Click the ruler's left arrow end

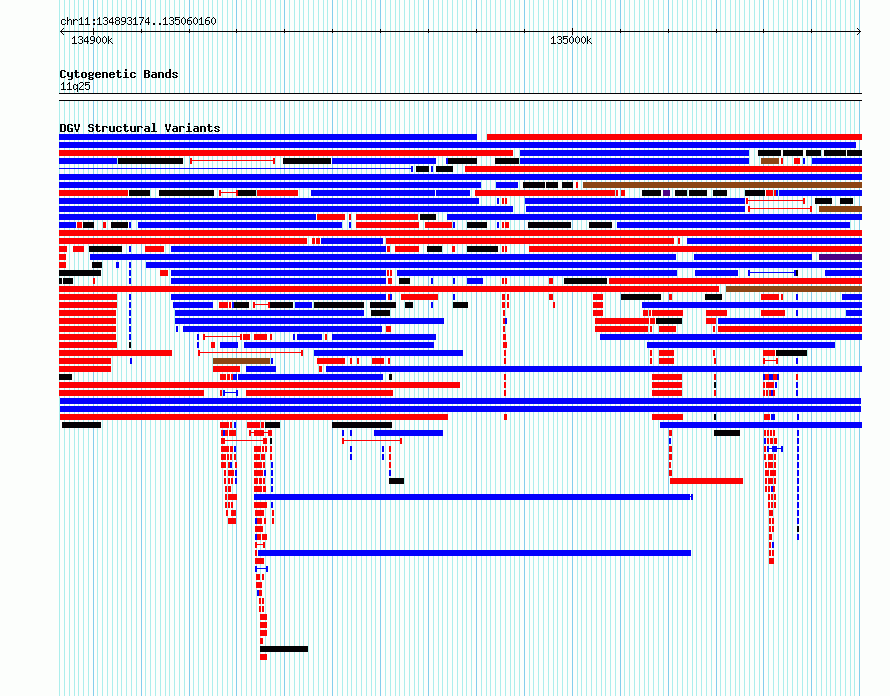62,32
